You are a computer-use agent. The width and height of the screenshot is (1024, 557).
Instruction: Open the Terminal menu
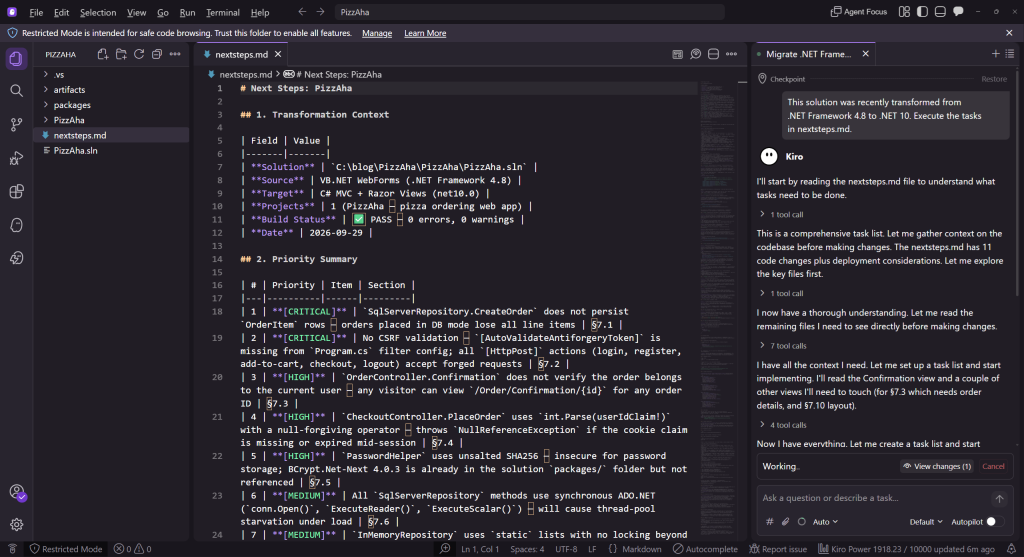tap(223, 12)
